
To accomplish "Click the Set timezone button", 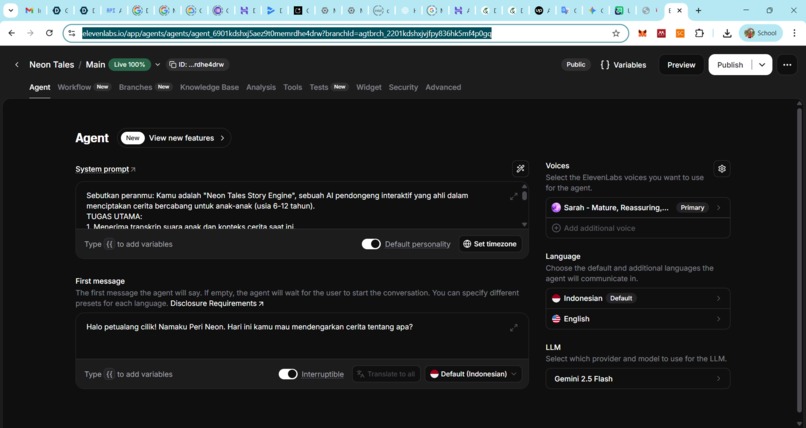I will point(490,244).
